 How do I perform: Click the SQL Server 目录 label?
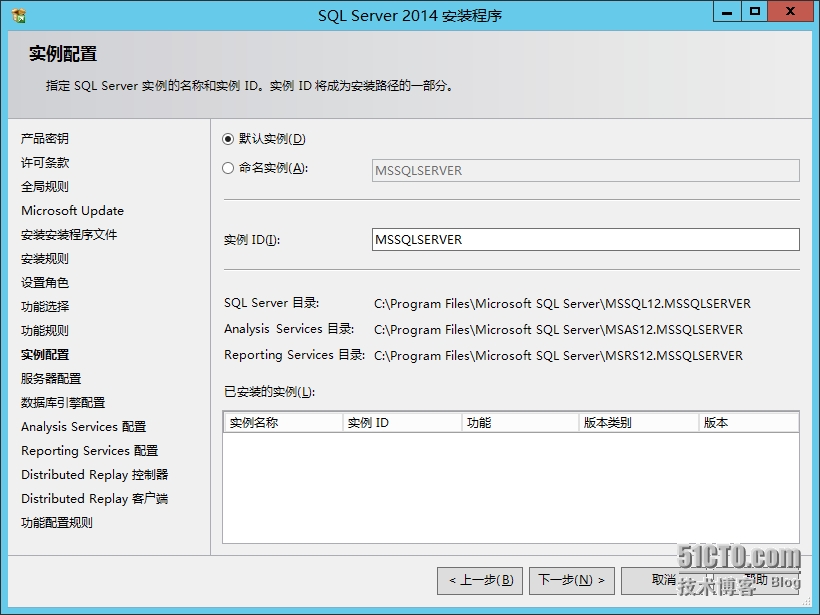271,303
